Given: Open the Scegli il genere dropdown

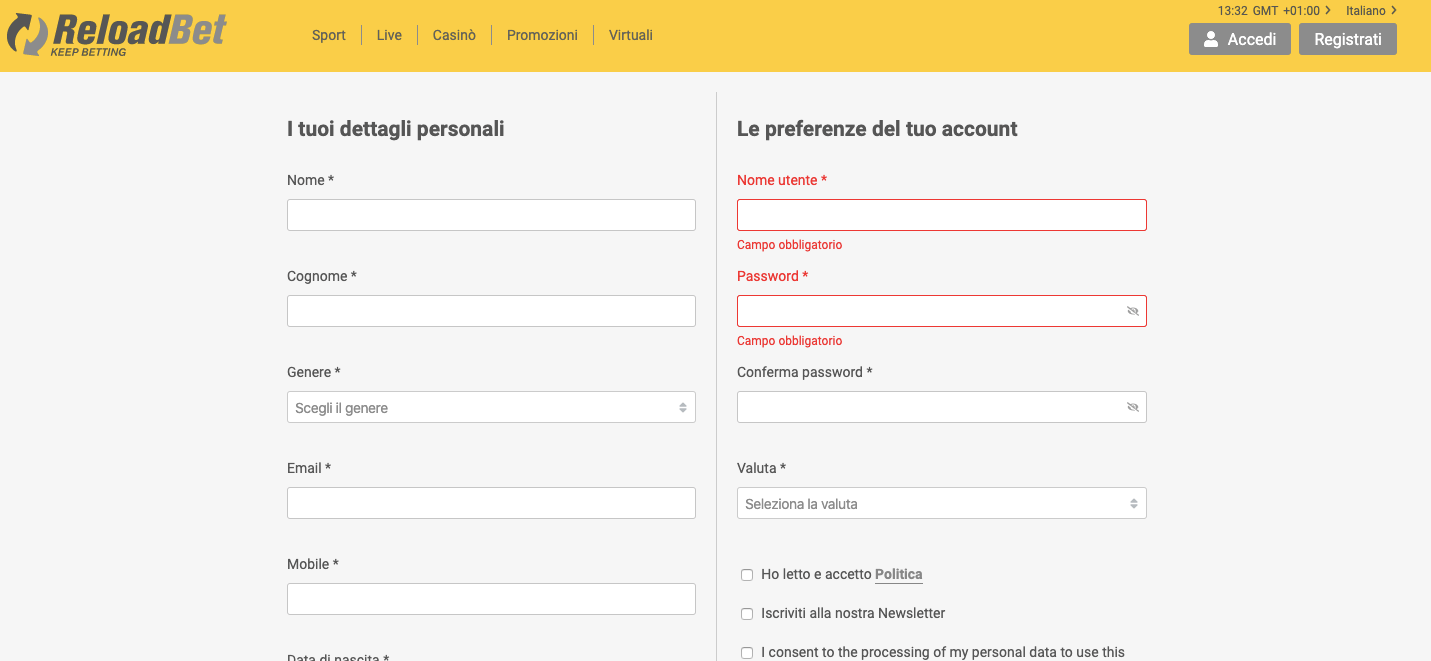Looking at the screenshot, I should click(x=491, y=407).
